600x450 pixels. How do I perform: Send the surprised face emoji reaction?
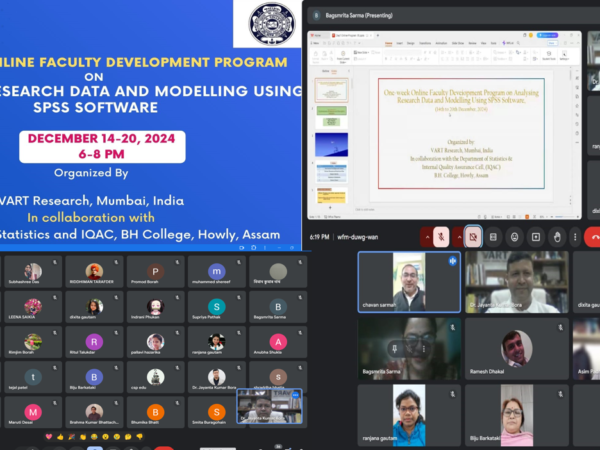(106, 436)
